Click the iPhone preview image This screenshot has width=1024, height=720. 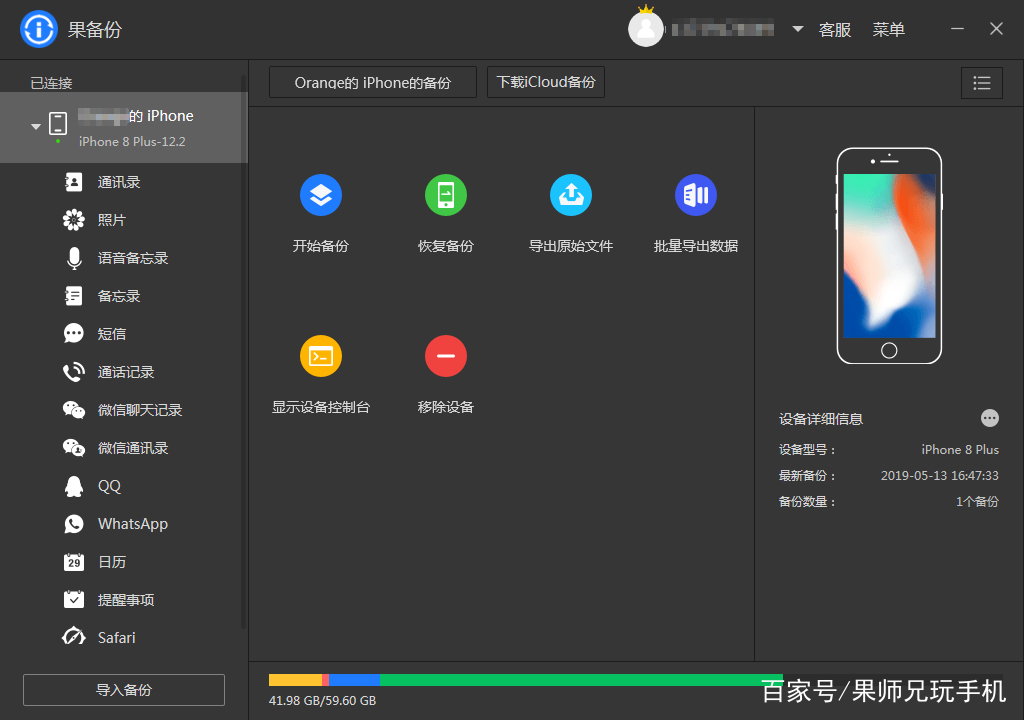click(889, 255)
